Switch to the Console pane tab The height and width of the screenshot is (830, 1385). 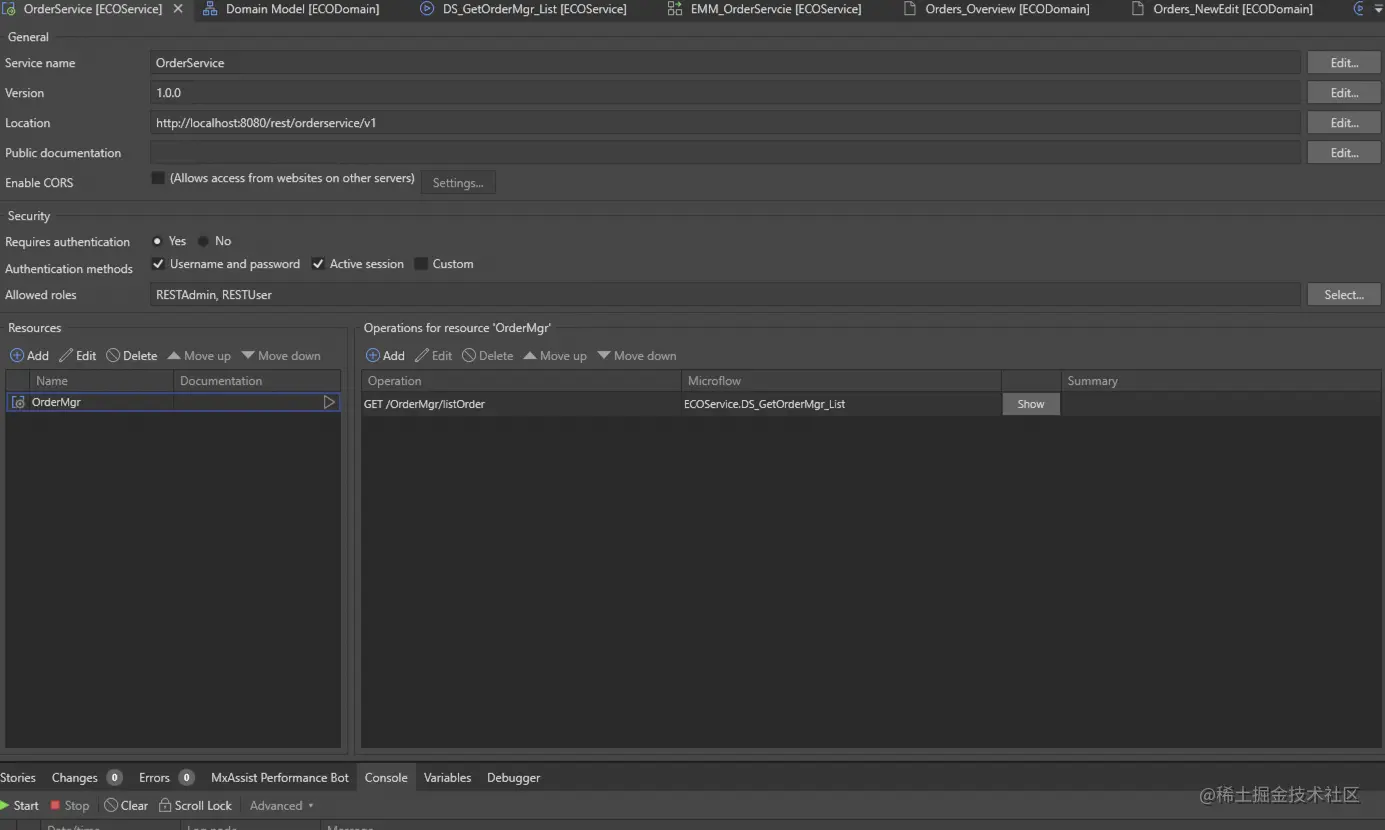386,778
